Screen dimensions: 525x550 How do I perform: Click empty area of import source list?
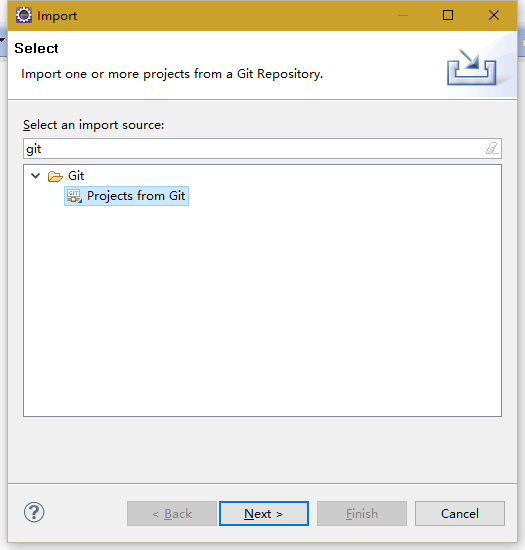[x=262, y=309]
